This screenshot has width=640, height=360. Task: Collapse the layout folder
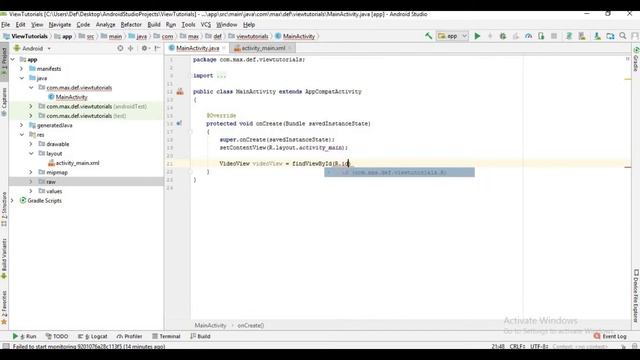pos(31,153)
